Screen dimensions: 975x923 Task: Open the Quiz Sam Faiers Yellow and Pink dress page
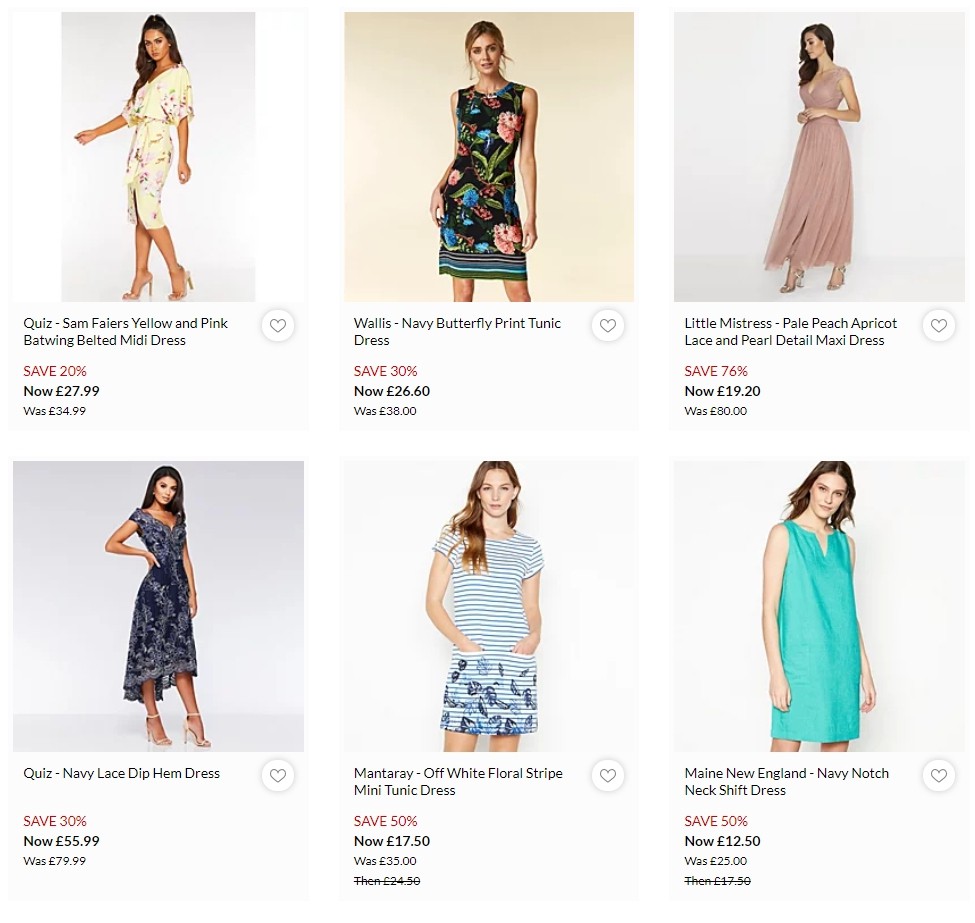[125, 331]
